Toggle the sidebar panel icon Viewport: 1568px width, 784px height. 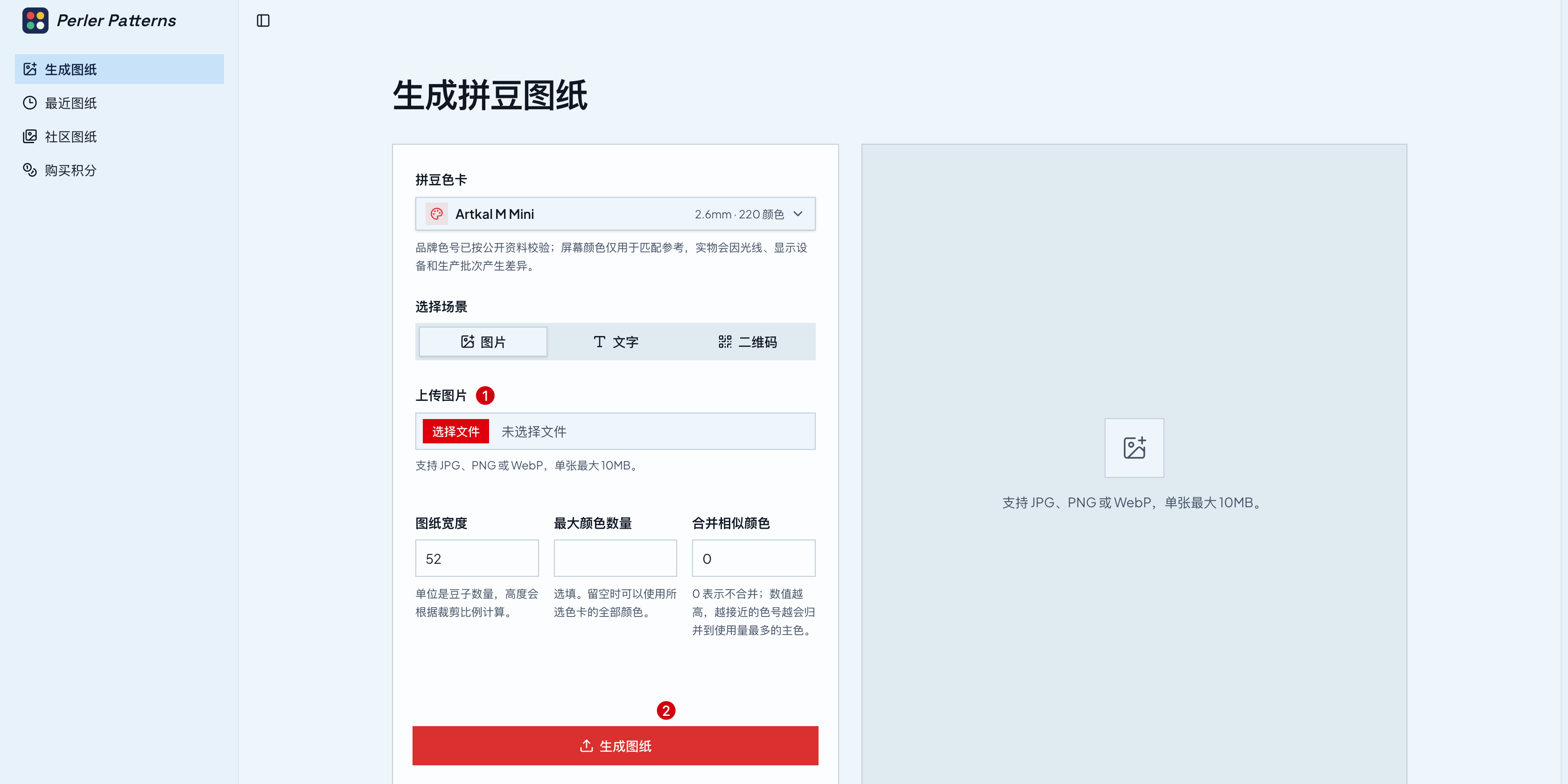263,21
